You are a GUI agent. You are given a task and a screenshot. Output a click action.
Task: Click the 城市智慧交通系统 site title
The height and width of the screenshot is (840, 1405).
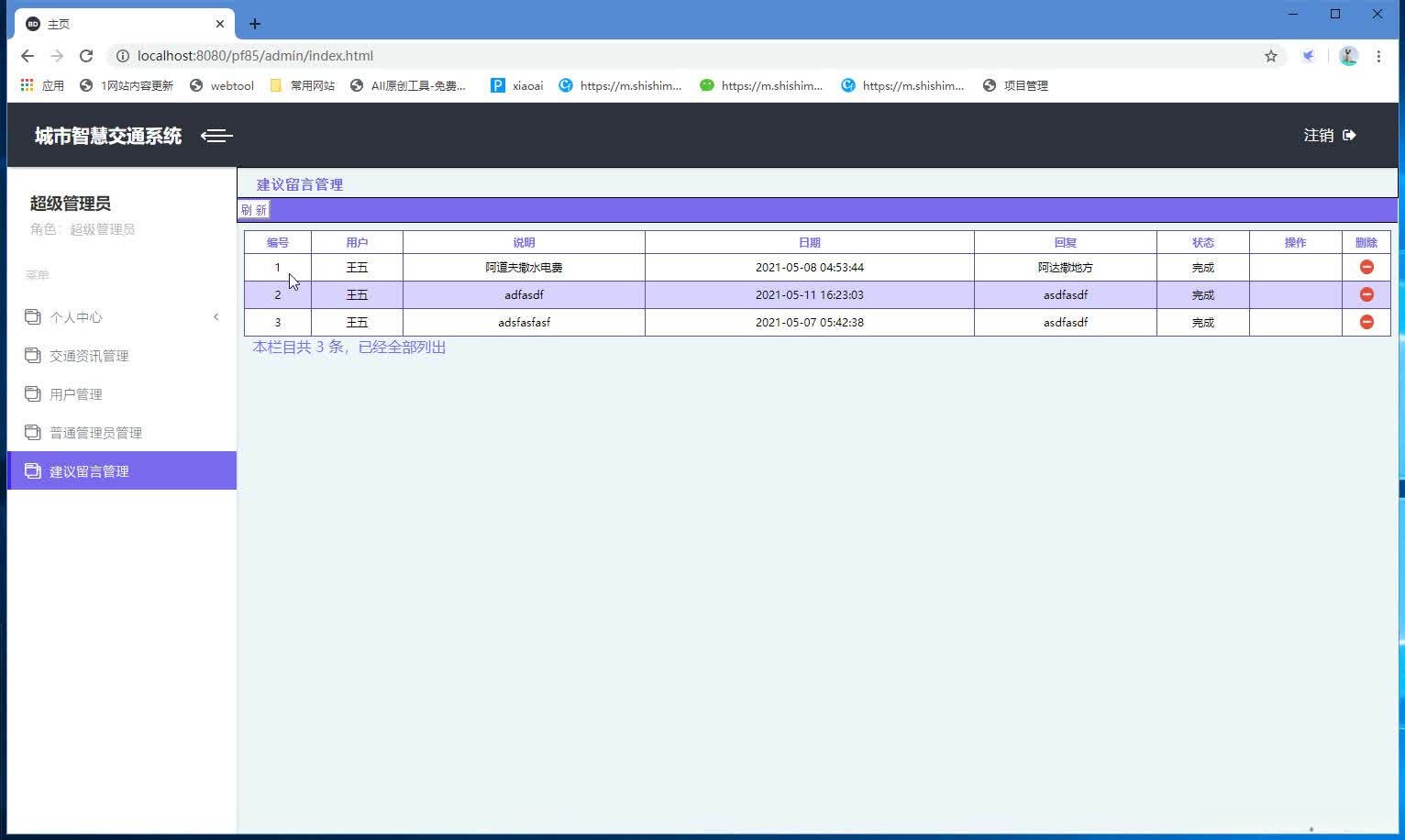pyautogui.click(x=108, y=136)
